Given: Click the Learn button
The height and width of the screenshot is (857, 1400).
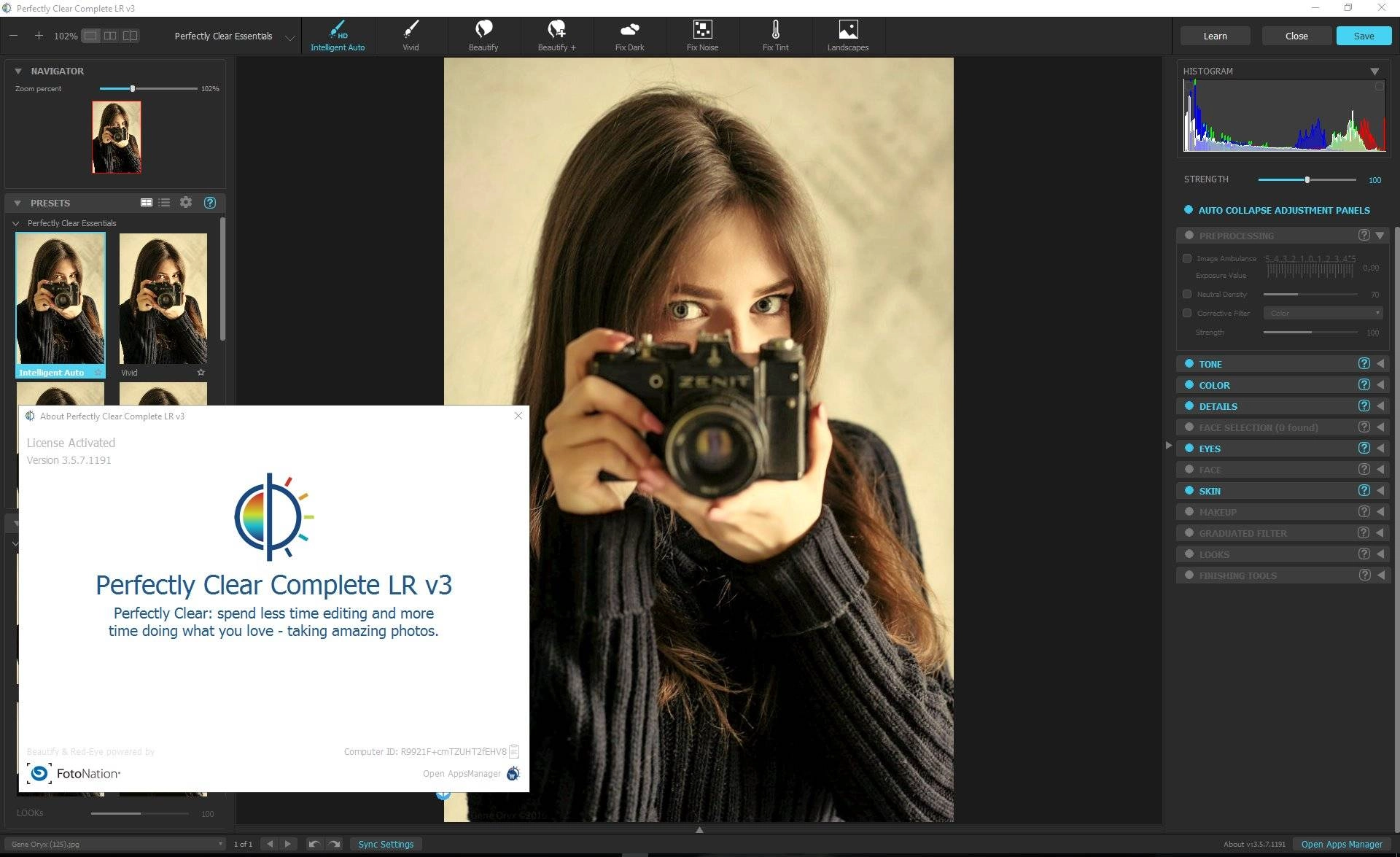Looking at the screenshot, I should pyautogui.click(x=1215, y=36).
